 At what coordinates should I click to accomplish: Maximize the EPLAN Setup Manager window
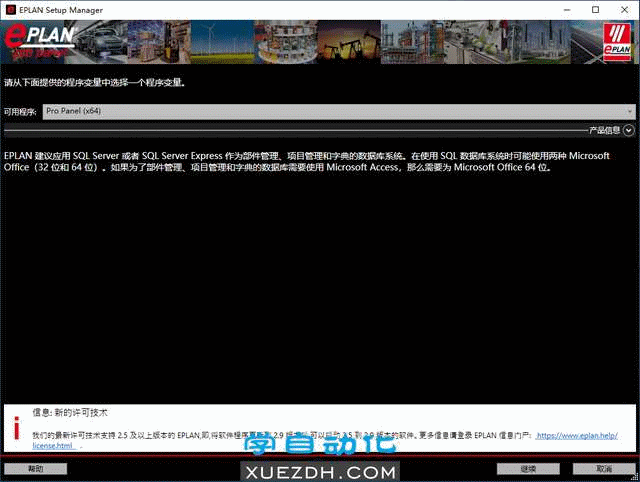tap(596, 10)
